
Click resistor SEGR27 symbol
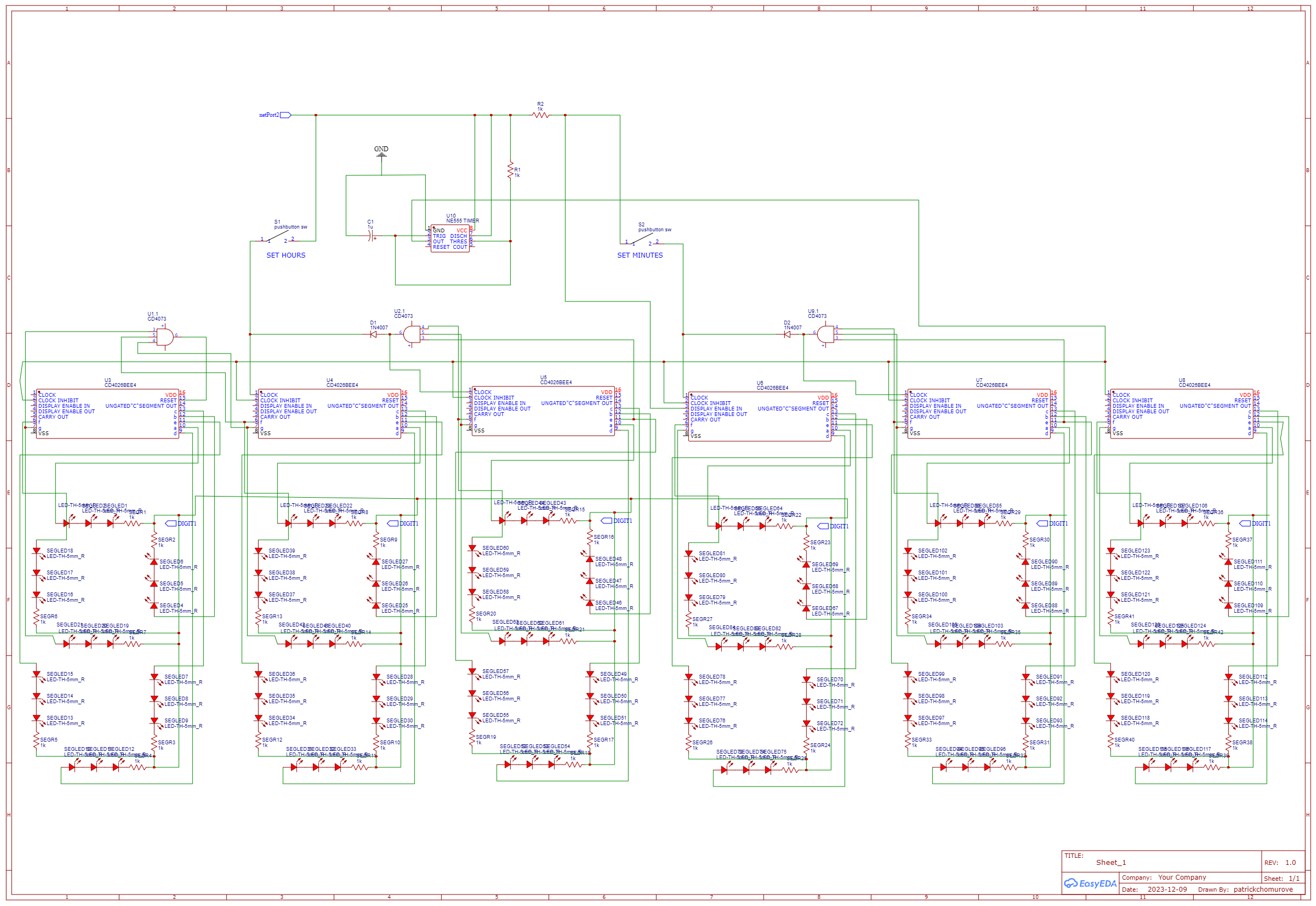(688, 620)
